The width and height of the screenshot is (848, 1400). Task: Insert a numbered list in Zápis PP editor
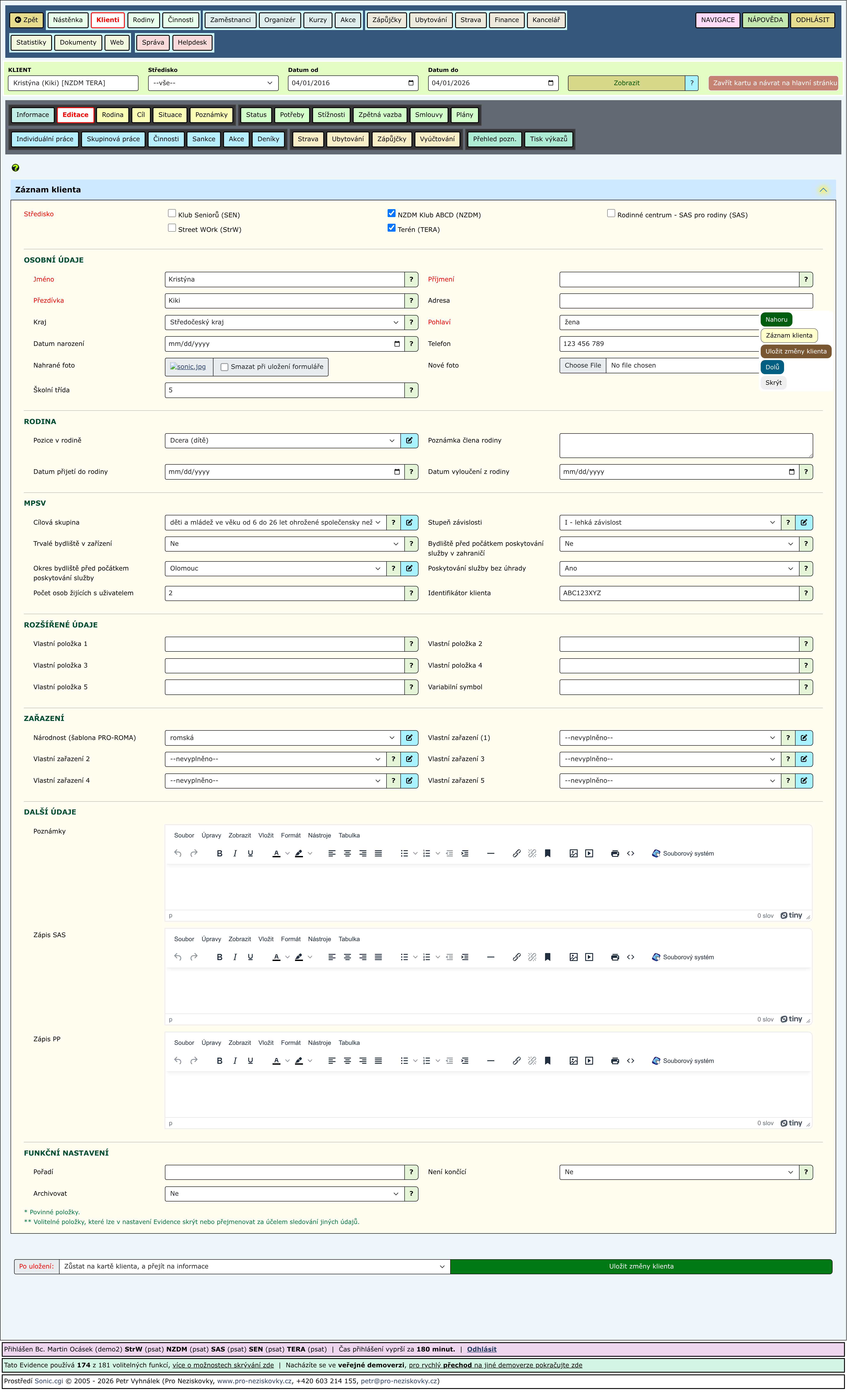(427, 1061)
